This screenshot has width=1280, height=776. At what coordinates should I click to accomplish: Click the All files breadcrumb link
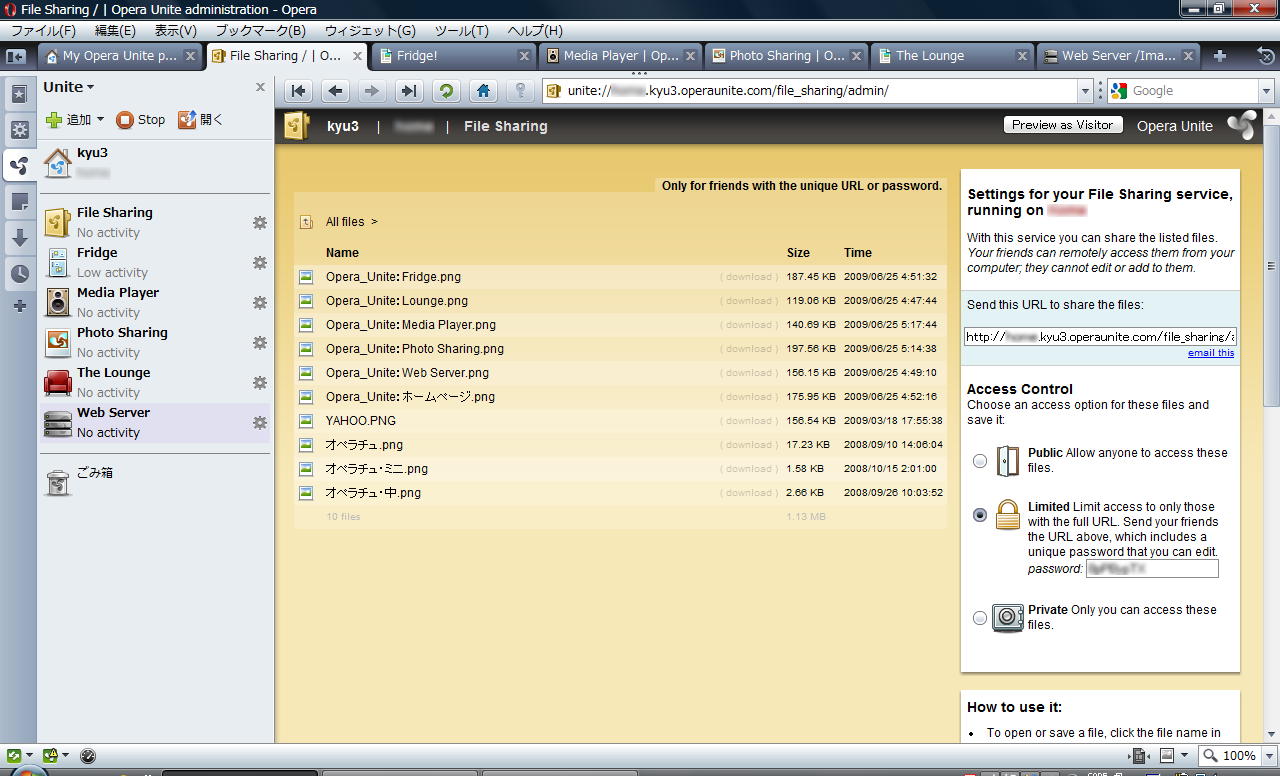coord(345,222)
